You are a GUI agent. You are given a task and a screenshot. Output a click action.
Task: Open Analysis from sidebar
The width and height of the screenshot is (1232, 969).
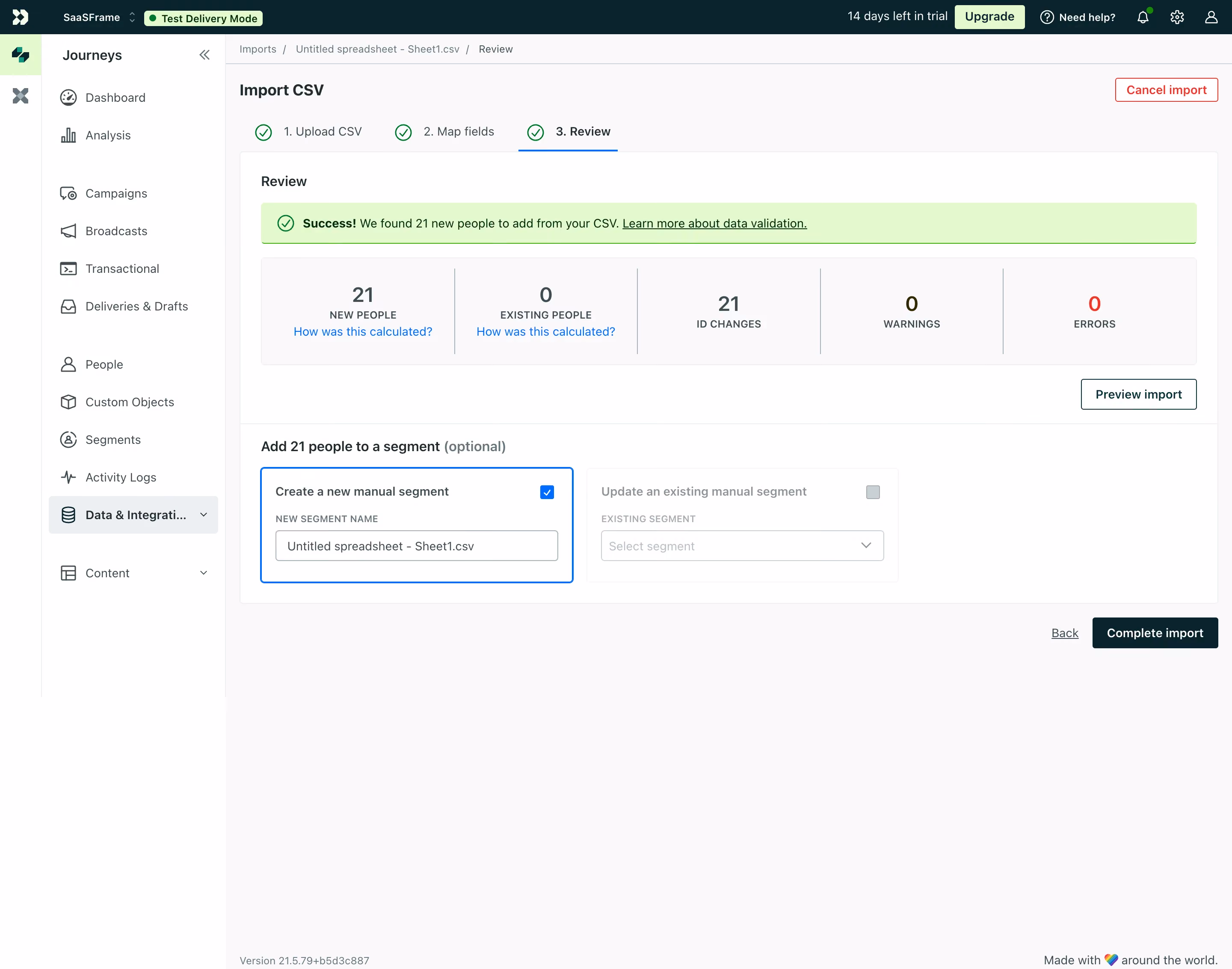[x=133, y=135]
